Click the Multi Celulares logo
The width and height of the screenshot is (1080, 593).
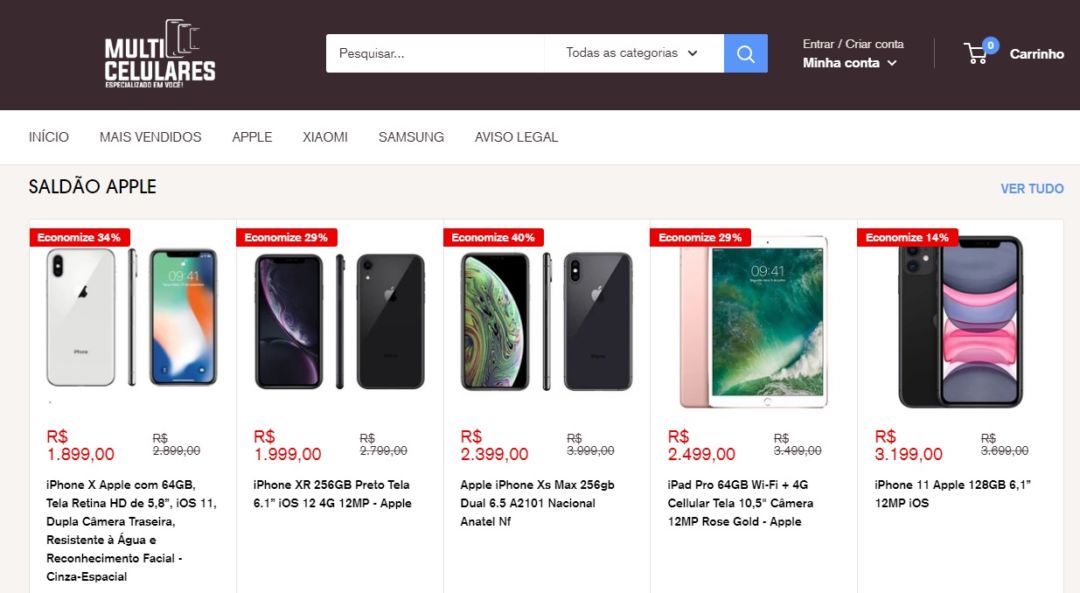tap(160, 55)
